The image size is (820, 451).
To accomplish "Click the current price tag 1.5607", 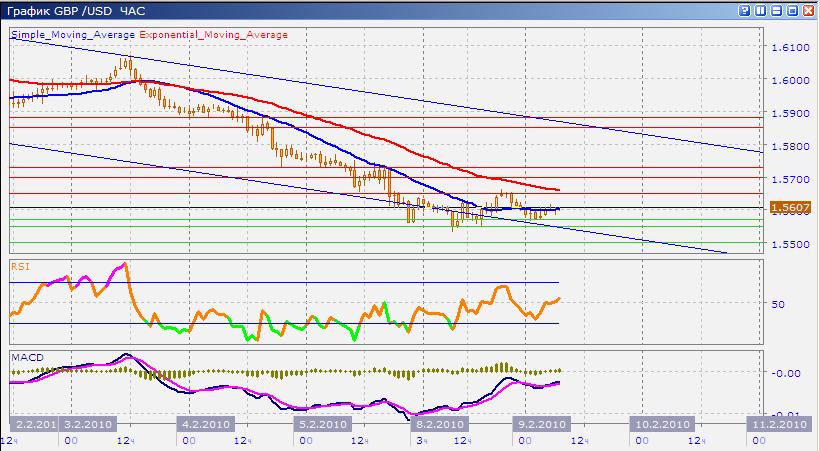I will coord(785,208).
